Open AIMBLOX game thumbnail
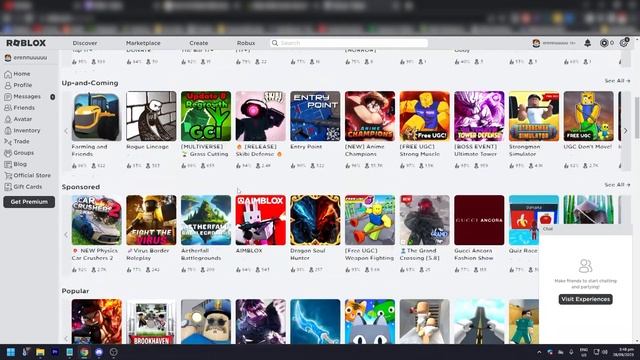The image size is (640, 360). [x=260, y=220]
